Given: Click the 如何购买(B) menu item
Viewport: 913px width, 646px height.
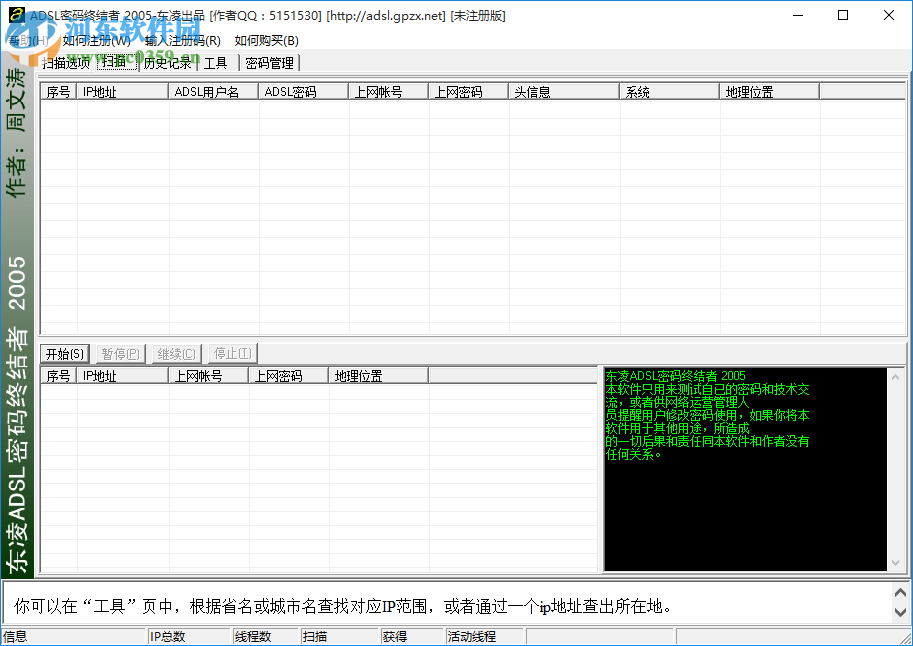Looking at the screenshot, I should [262, 40].
